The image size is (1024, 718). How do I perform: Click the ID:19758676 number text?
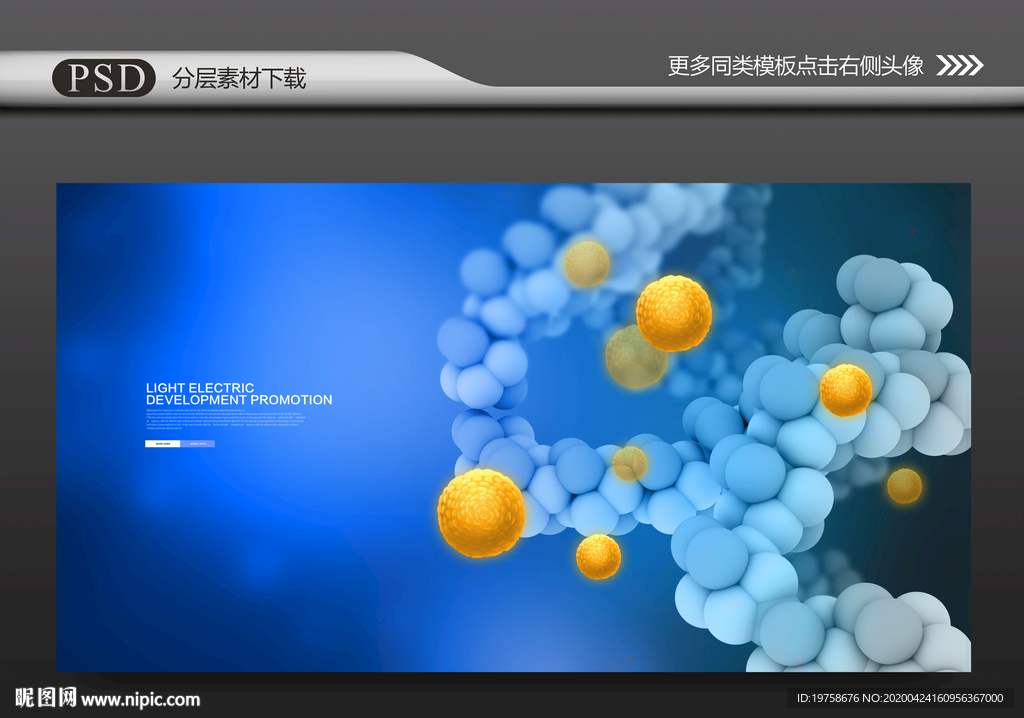point(827,698)
